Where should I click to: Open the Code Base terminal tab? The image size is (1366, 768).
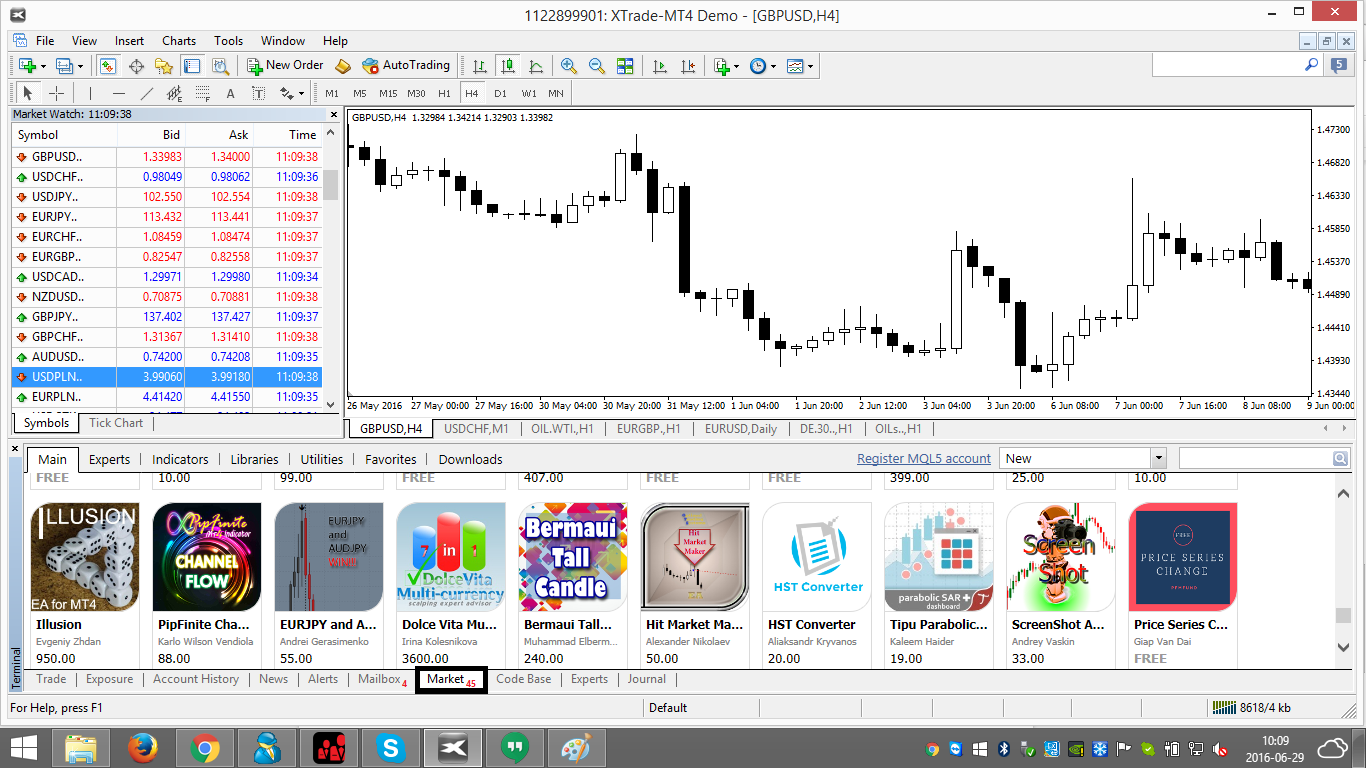point(524,679)
